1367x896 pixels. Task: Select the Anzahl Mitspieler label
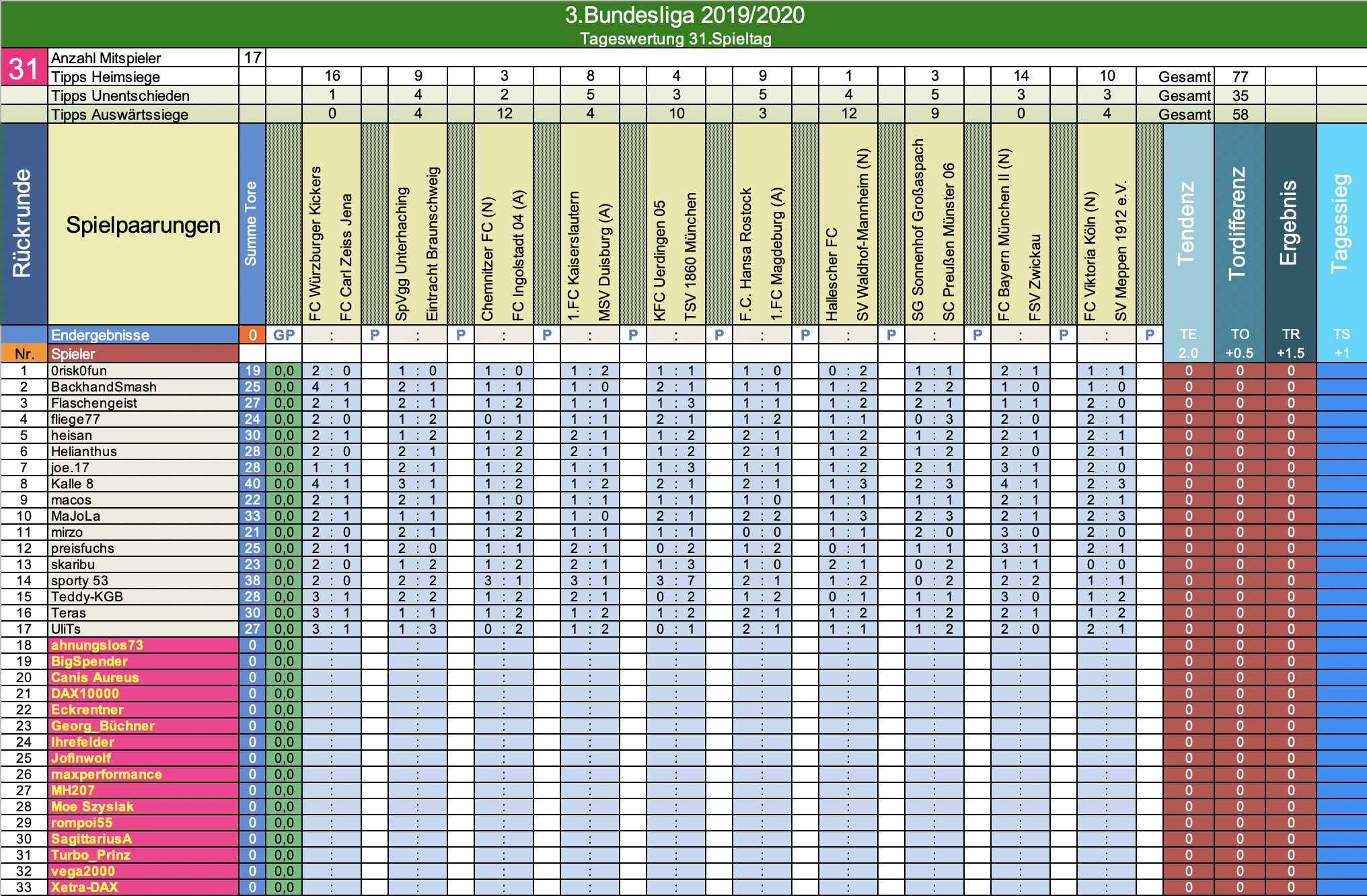(x=106, y=58)
